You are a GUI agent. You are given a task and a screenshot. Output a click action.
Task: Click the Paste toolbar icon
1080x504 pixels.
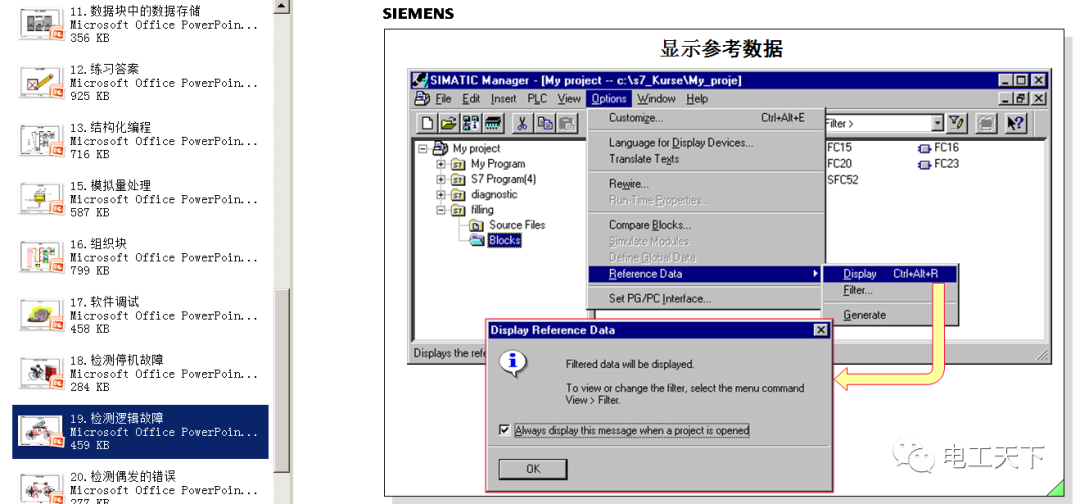point(567,124)
